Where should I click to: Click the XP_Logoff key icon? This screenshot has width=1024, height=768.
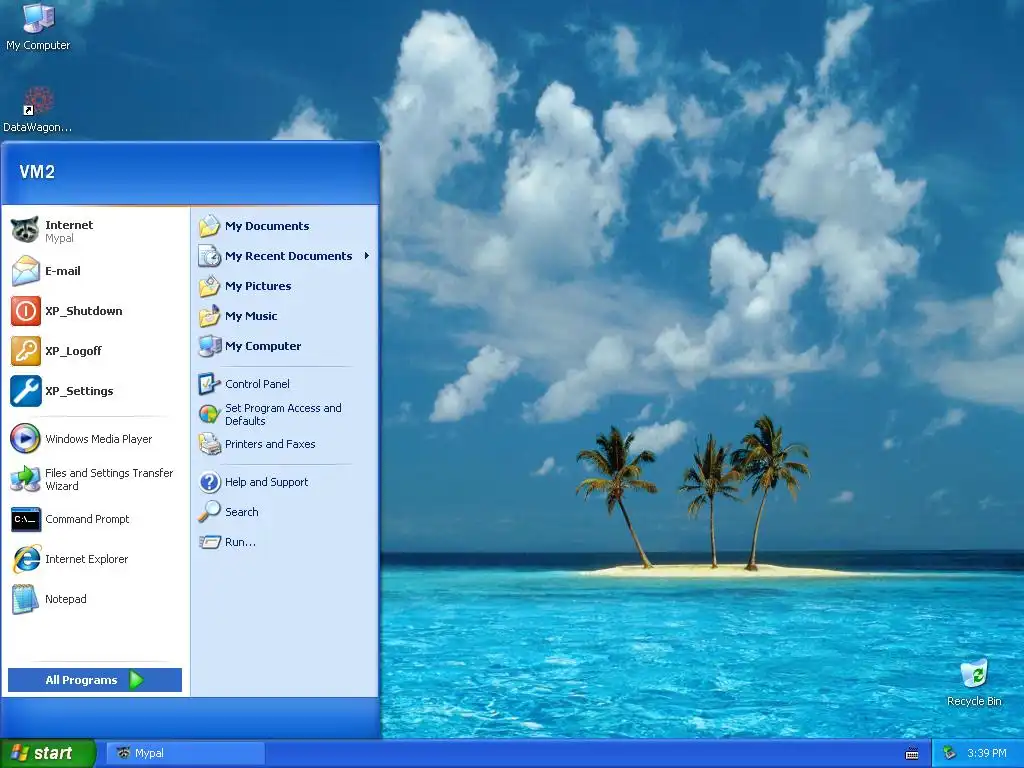click(25, 351)
